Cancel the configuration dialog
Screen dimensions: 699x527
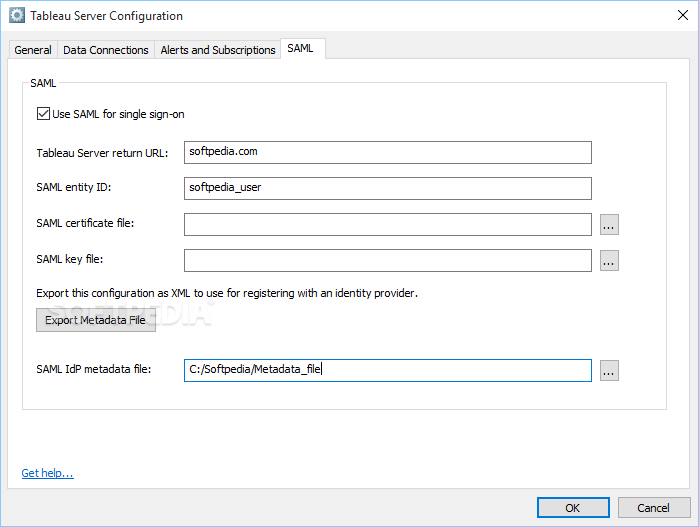point(654,508)
